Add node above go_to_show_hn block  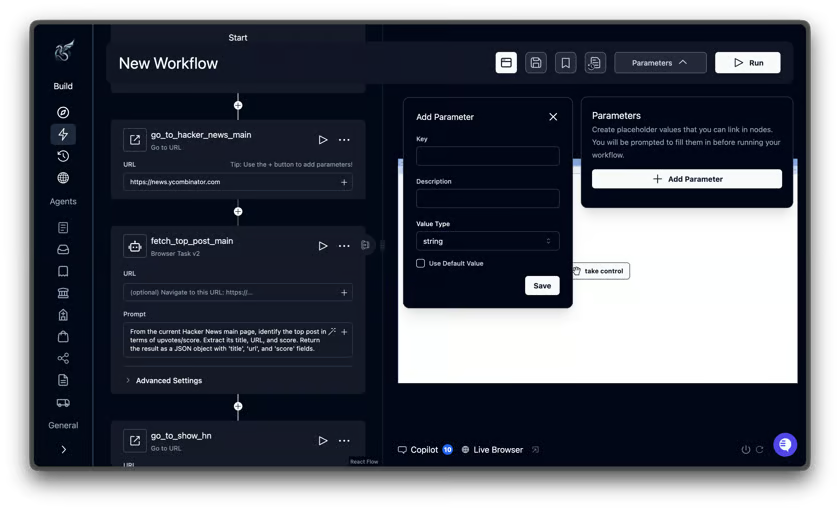pos(238,406)
